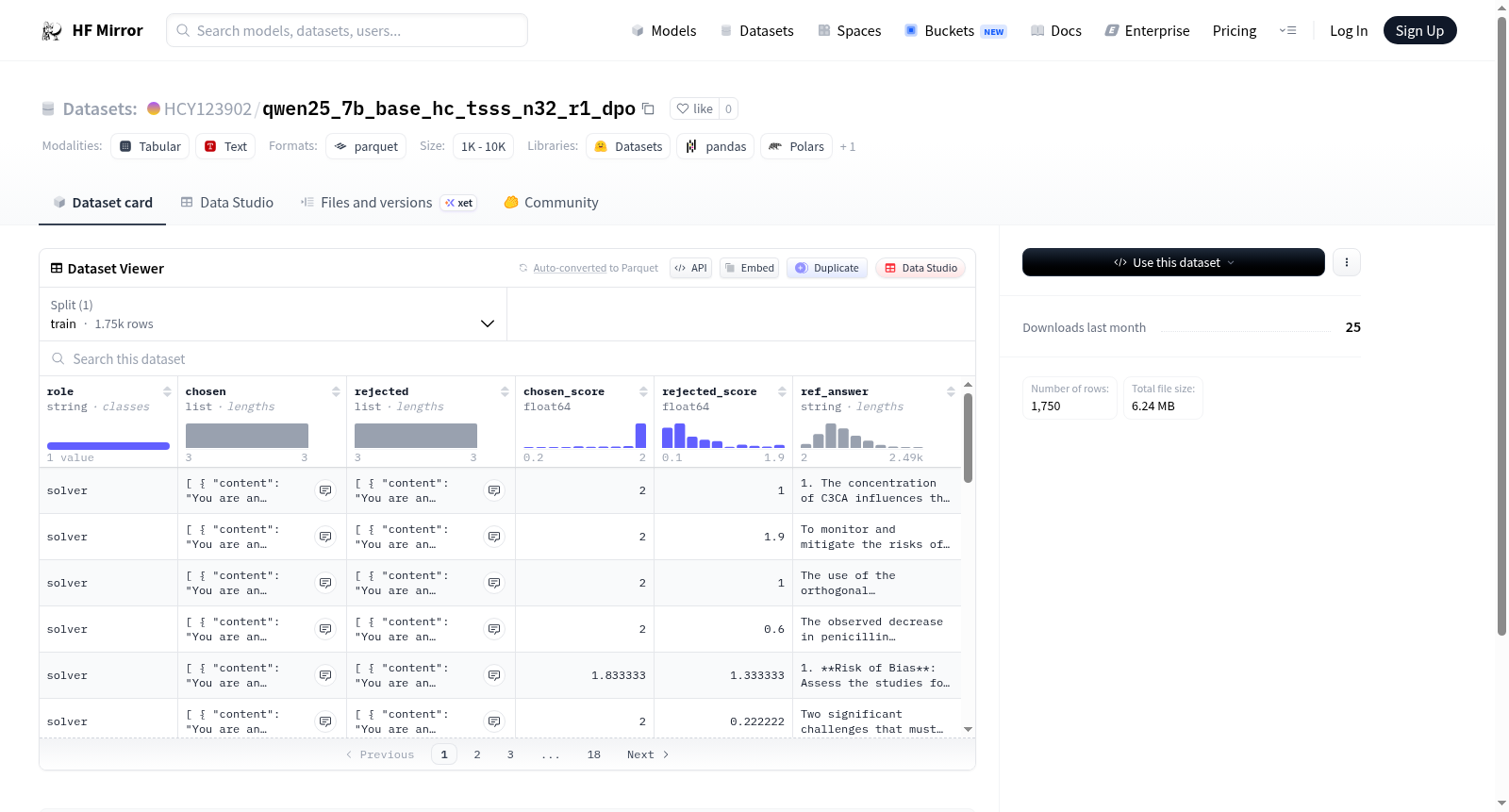This screenshot has height=812, width=1509.
Task: Open Data Studio from viewer toolbar
Action: click(920, 268)
